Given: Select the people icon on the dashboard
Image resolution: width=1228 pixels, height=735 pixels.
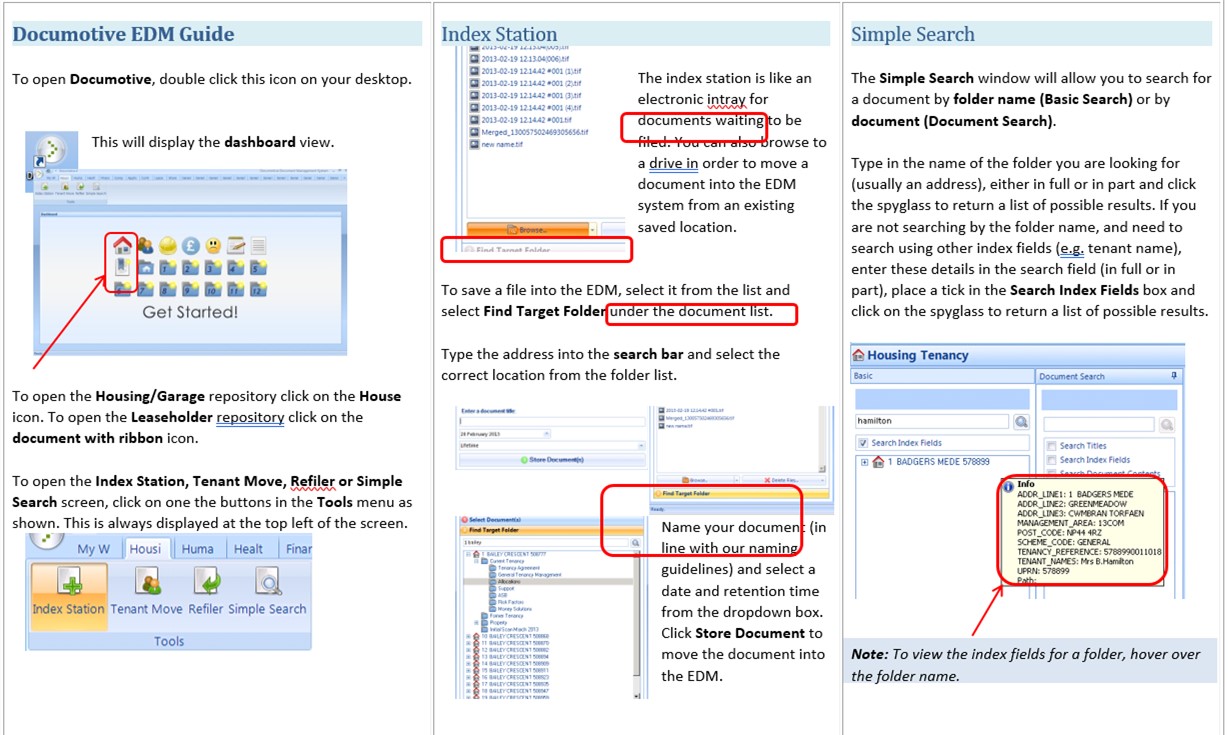Looking at the screenshot, I should [x=146, y=245].
